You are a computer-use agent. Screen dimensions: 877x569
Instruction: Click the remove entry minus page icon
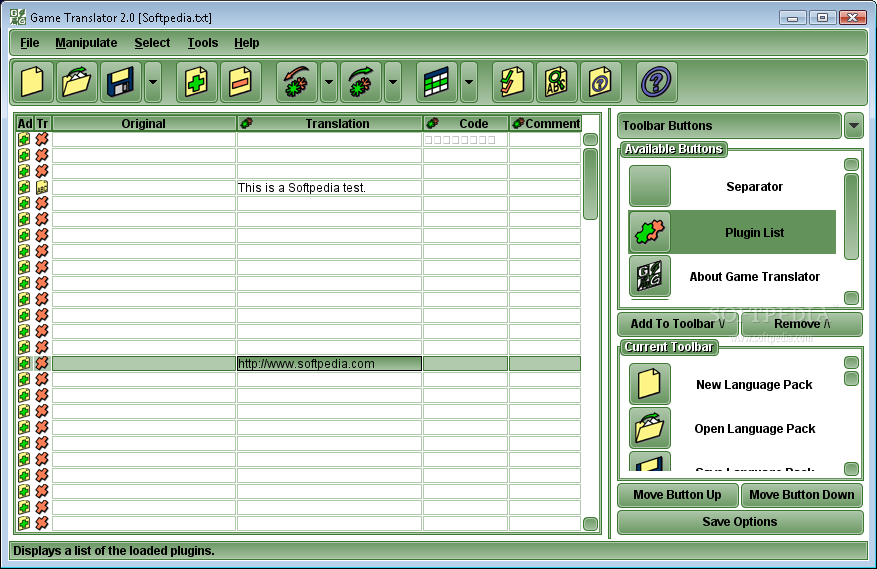[x=241, y=82]
